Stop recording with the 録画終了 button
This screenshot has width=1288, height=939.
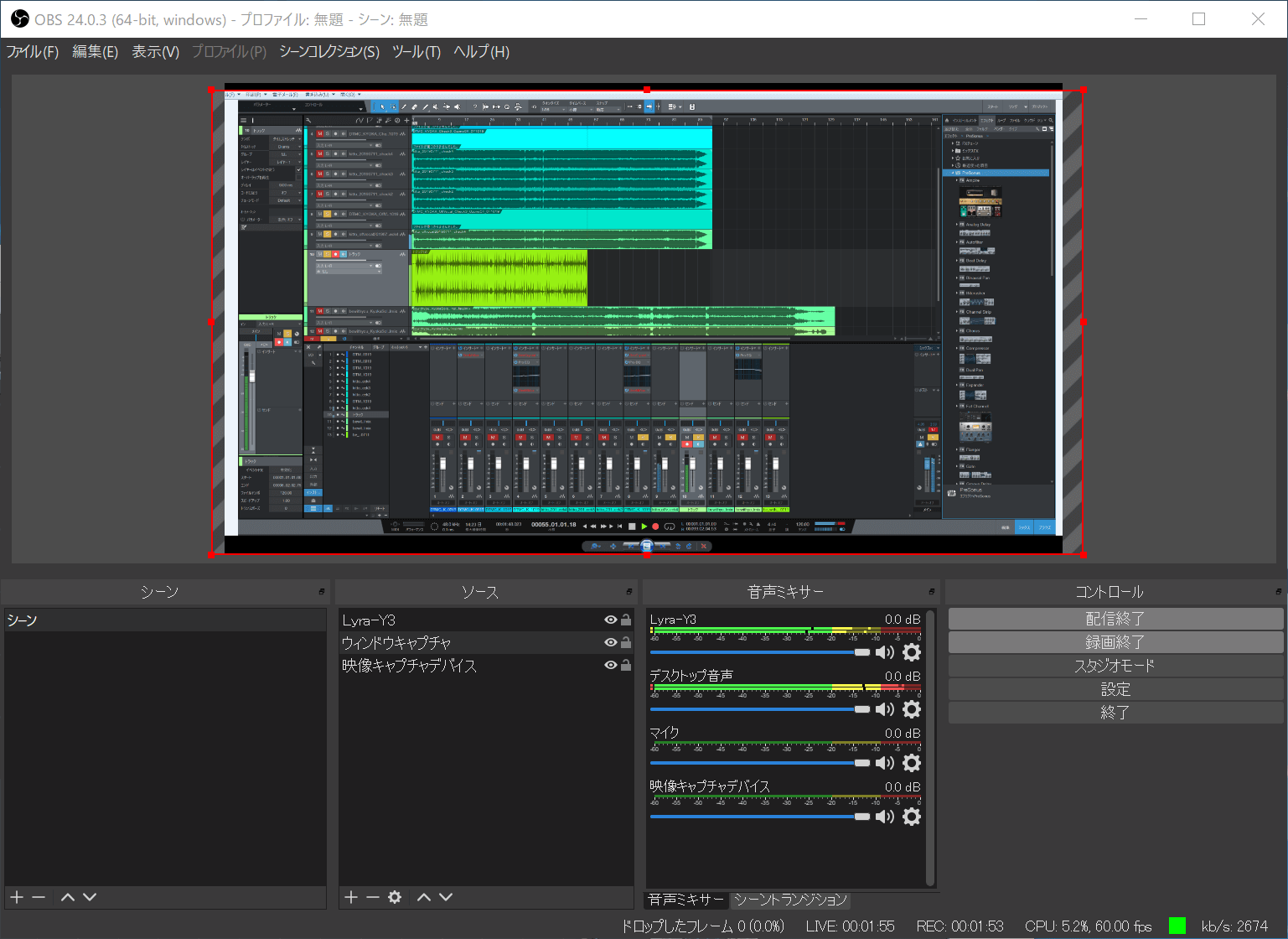[x=1115, y=642]
